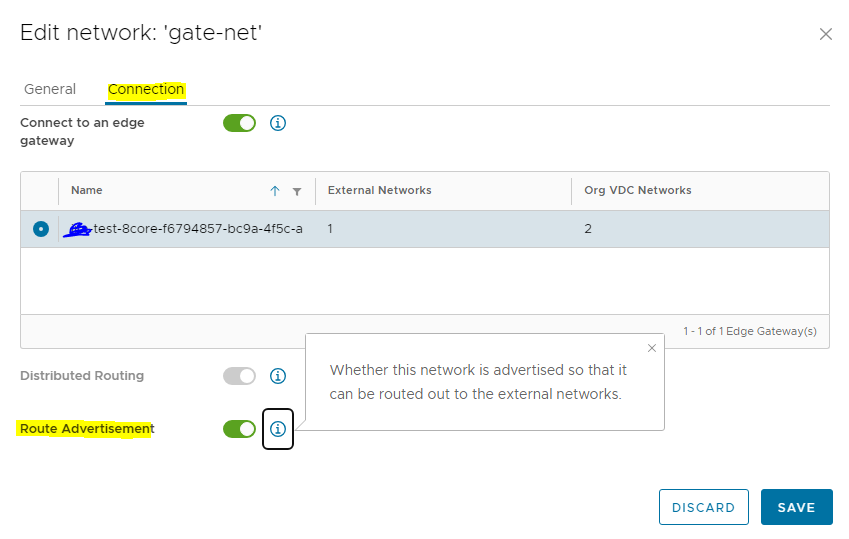Click the SAVE button
This screenshot has height=539, width=849.
(796, 508)
